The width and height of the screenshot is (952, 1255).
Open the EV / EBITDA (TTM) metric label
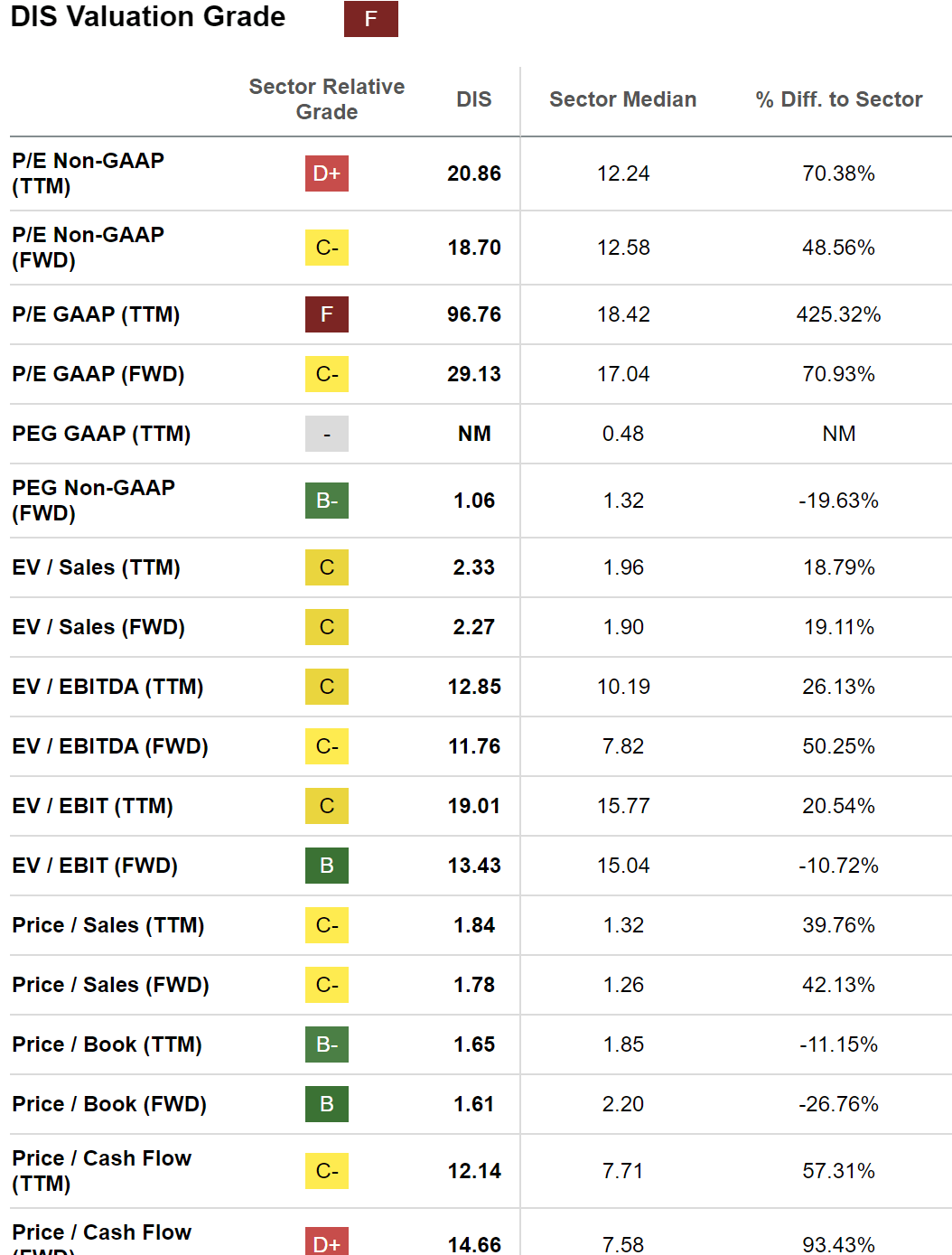coord(107,687)
